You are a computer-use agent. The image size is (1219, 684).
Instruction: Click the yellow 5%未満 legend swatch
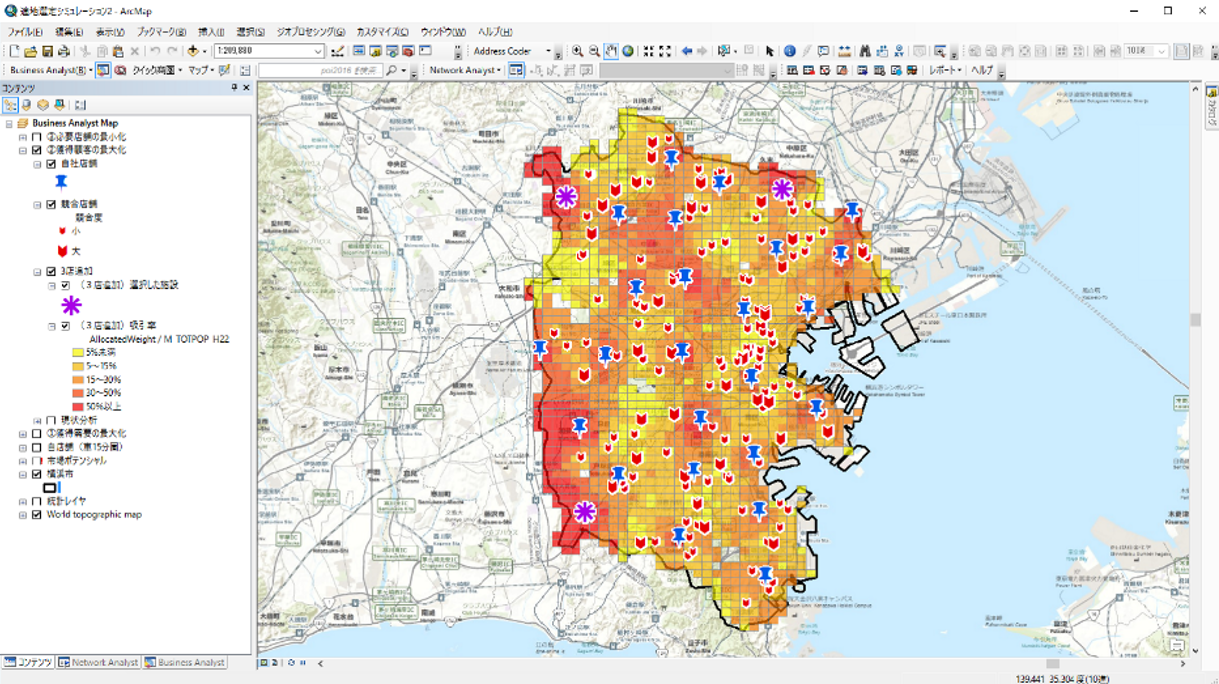coord(77,353)
